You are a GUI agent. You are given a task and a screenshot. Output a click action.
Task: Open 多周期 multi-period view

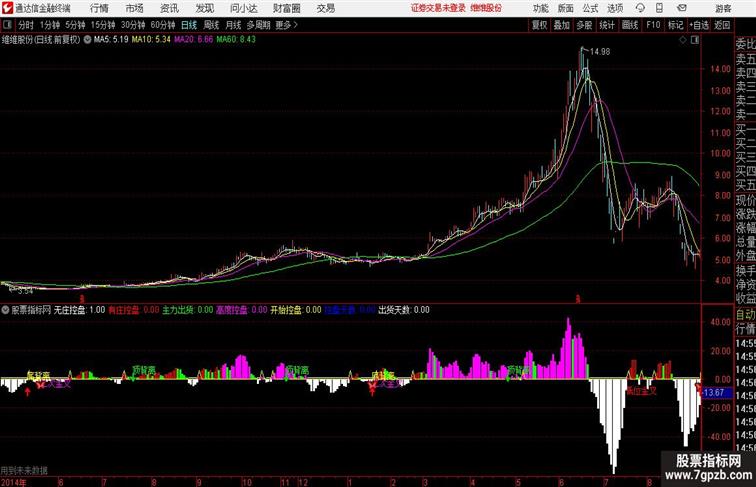click(258, 25)
